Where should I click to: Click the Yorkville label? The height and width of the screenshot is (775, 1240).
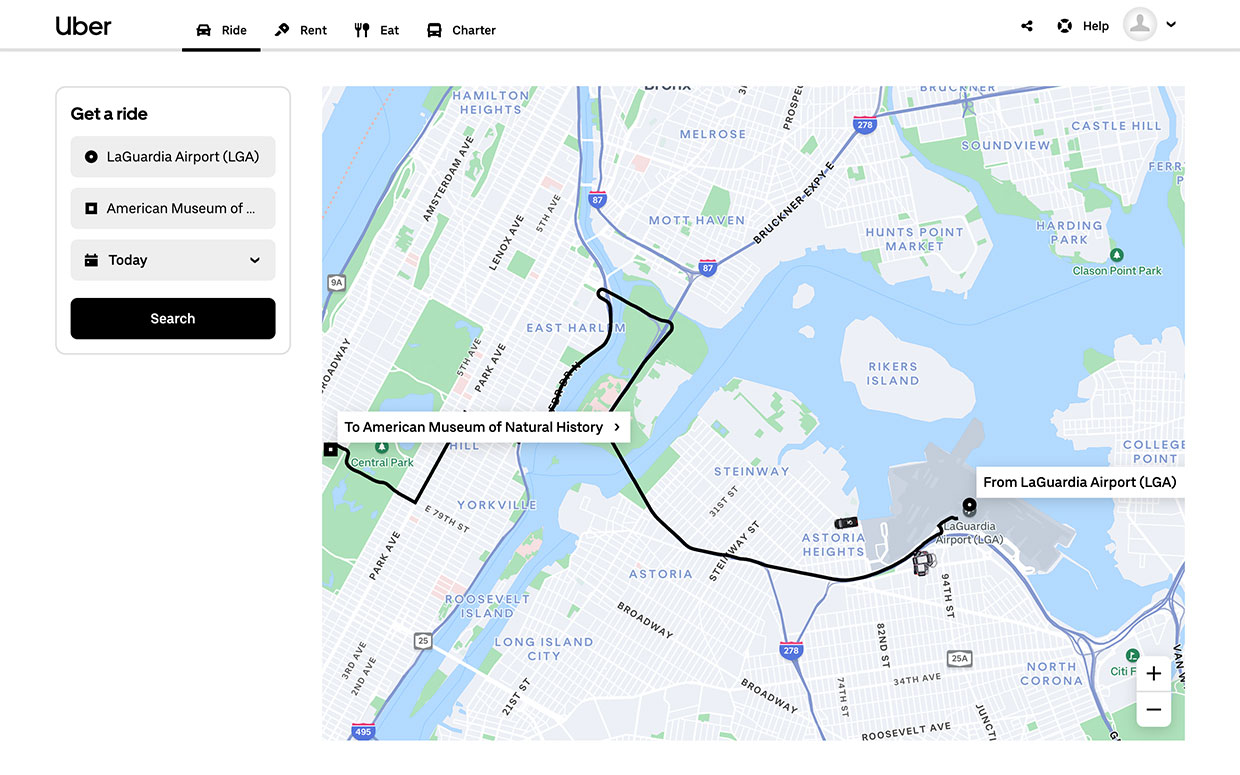click(497, 505)
